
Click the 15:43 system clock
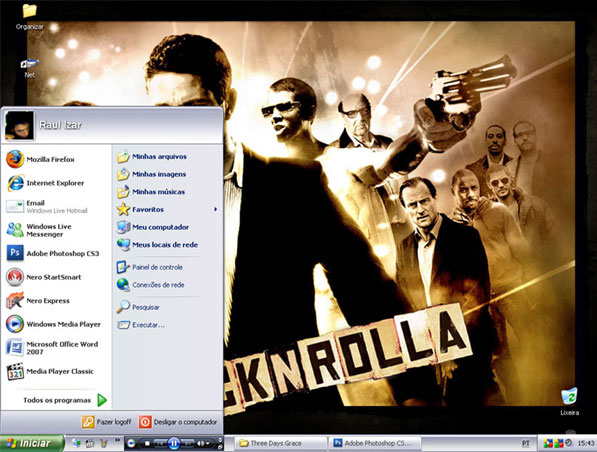[x=585, y=443]
